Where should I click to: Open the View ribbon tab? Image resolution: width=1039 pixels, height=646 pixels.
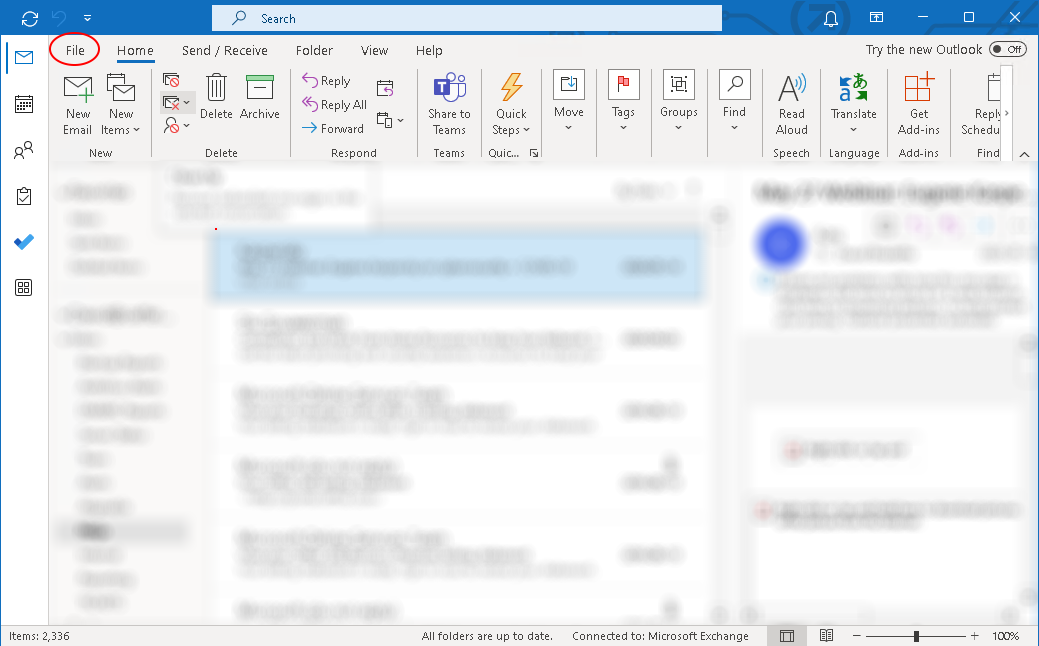374,50
